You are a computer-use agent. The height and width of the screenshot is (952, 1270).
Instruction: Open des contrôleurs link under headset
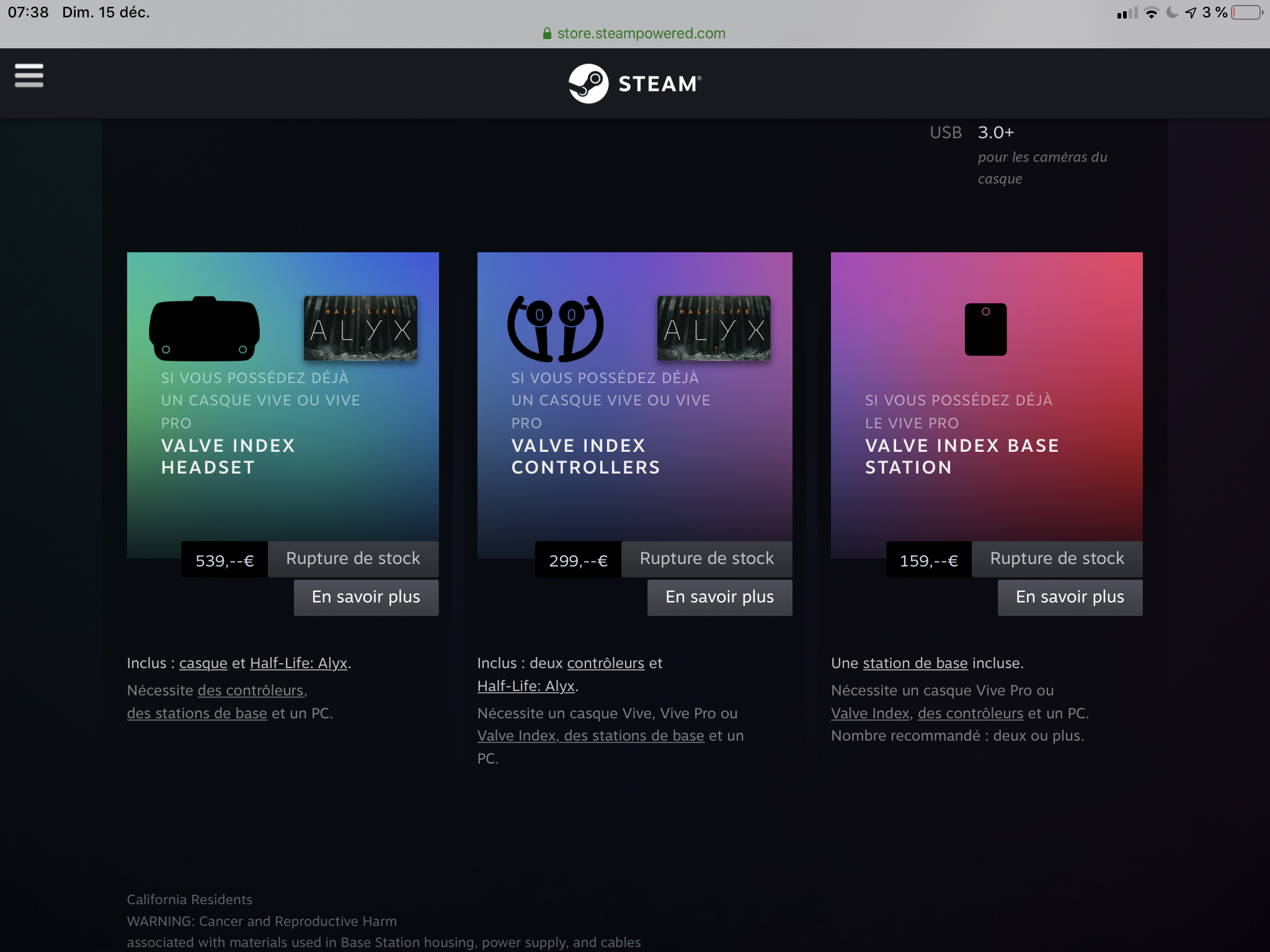[252, 690]
